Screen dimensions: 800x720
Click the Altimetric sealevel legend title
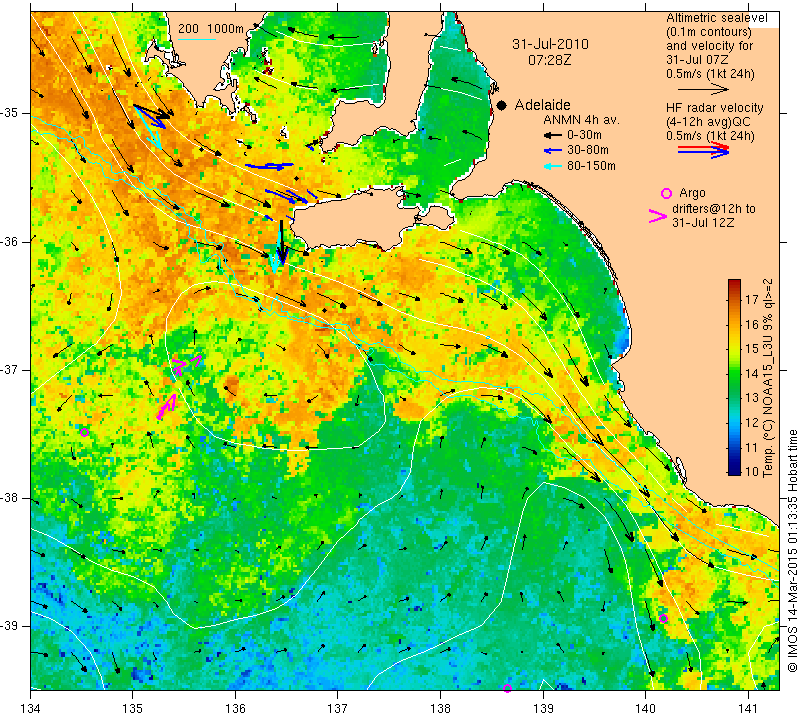point(716,18)
